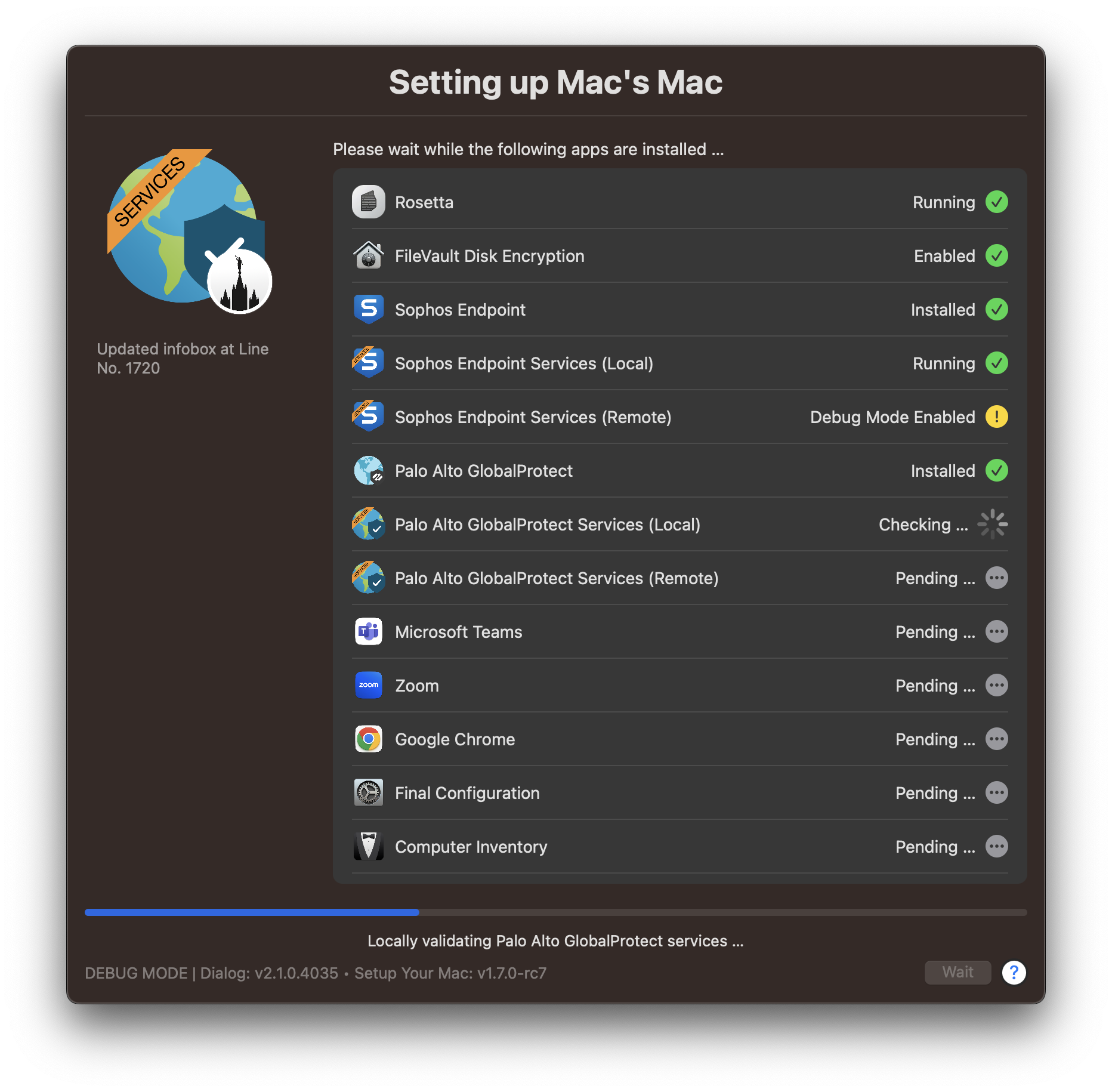Click the Sophos Endpoint shield icon
The image size is (1112, 1092).
[x=369, y=309]
